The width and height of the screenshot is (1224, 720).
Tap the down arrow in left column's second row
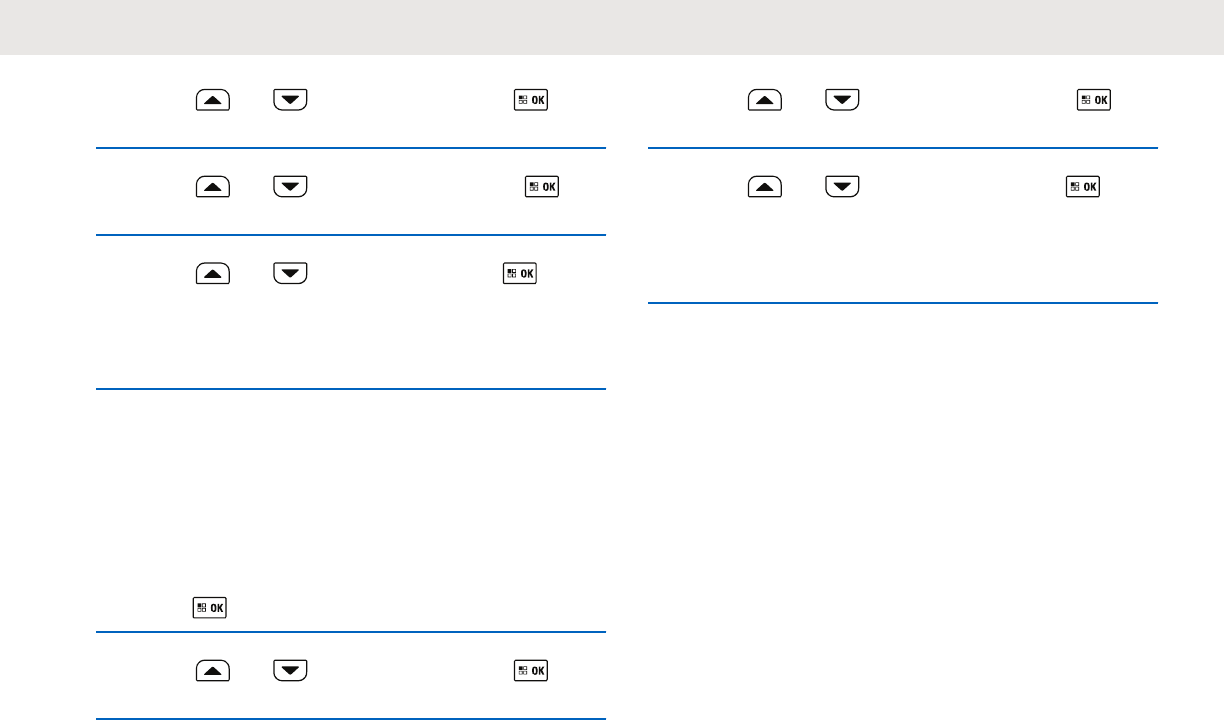click(x=290, y=186)
